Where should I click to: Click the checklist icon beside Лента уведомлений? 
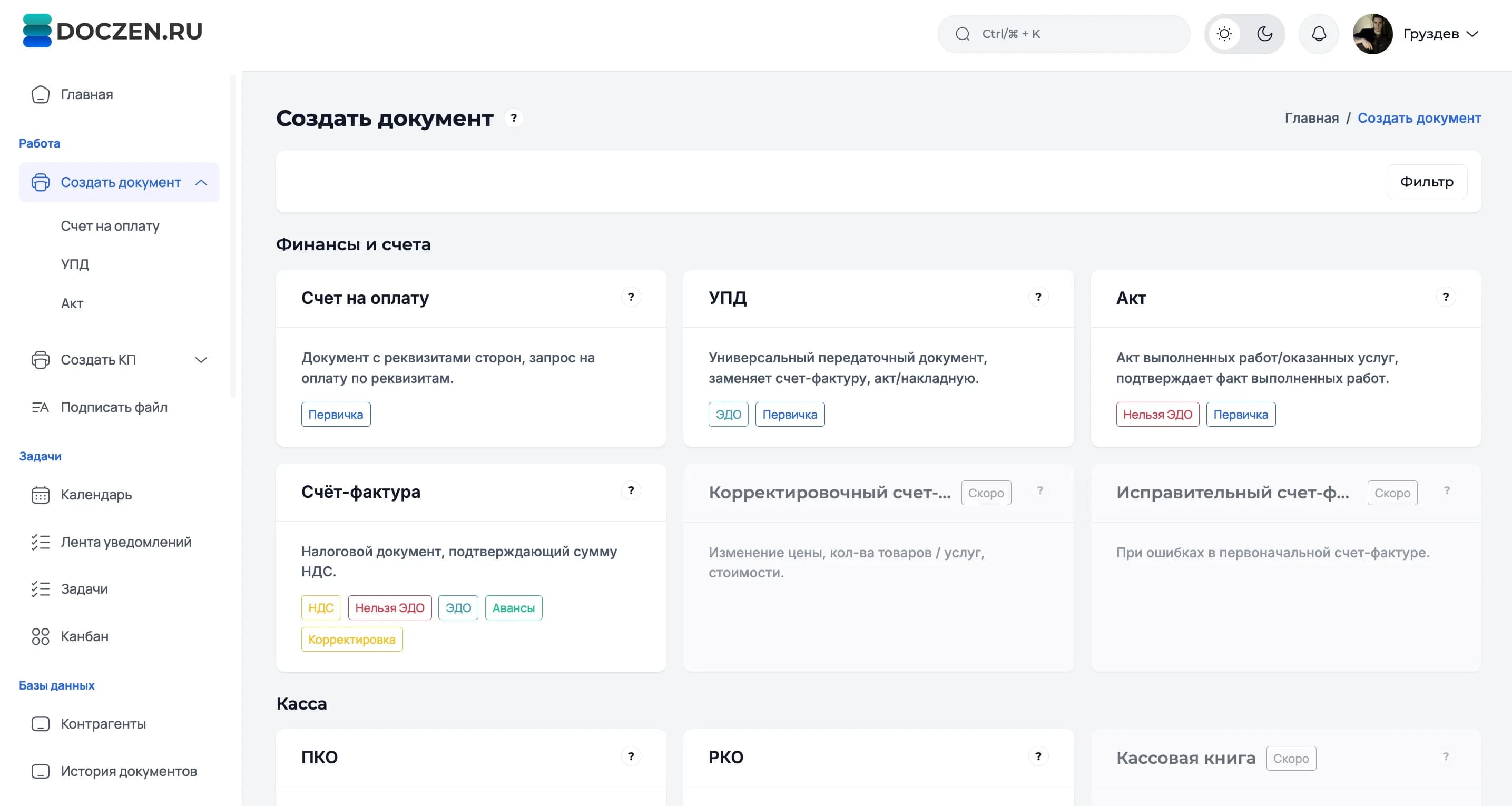click(x=41, y=543)
